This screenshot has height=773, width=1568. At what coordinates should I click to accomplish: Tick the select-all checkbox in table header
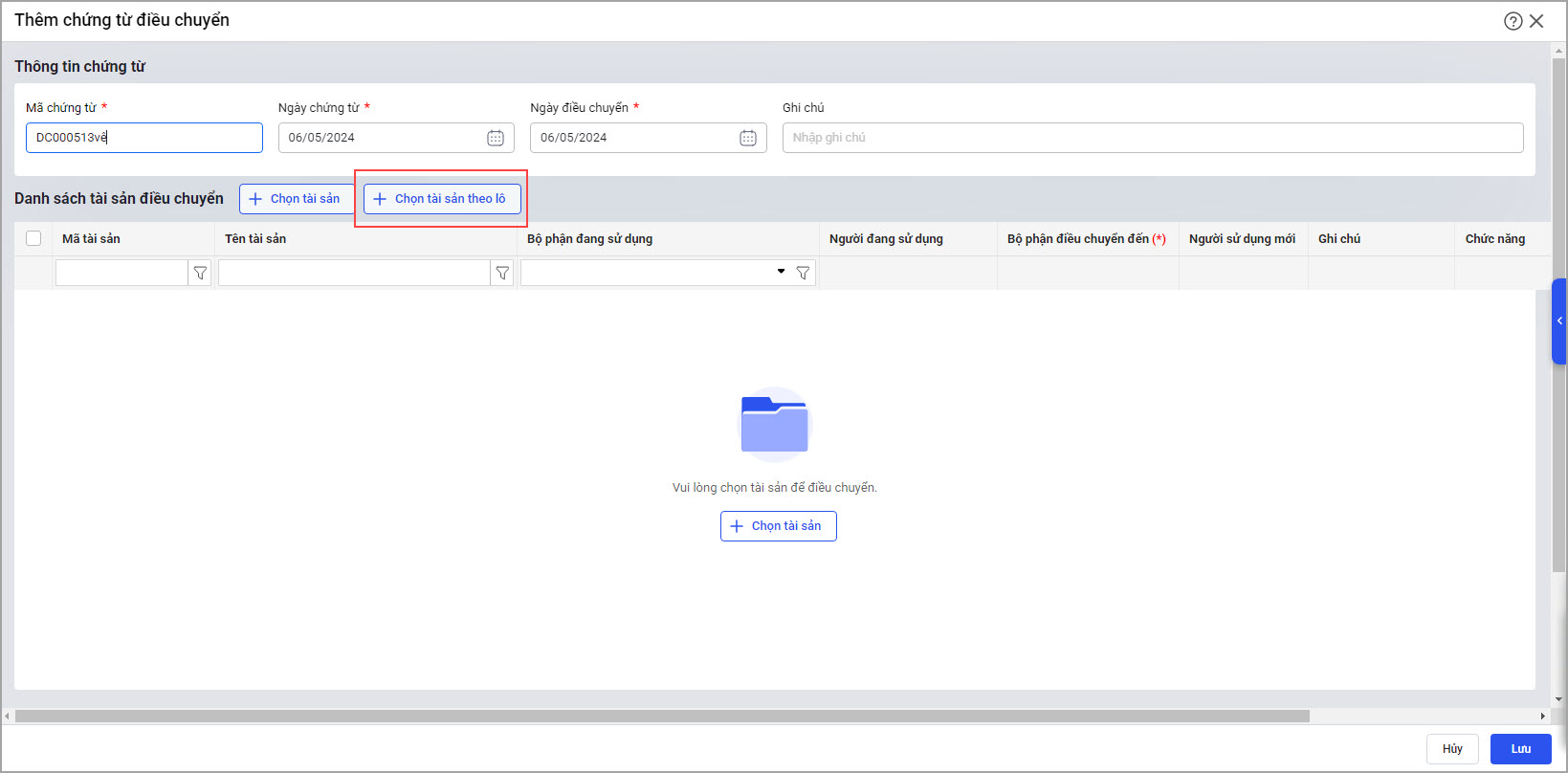(x=33, y=239)
